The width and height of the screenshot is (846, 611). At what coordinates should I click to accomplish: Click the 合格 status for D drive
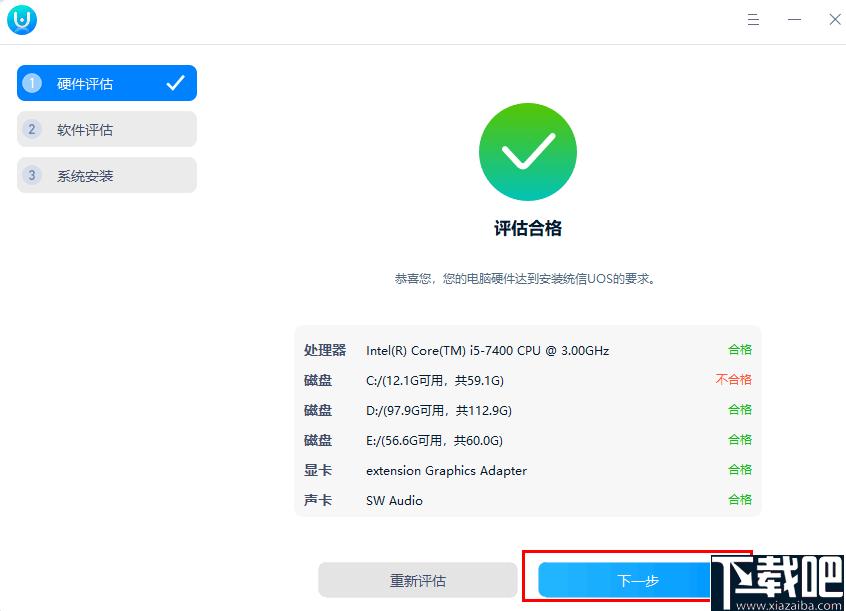coord(740,410)
